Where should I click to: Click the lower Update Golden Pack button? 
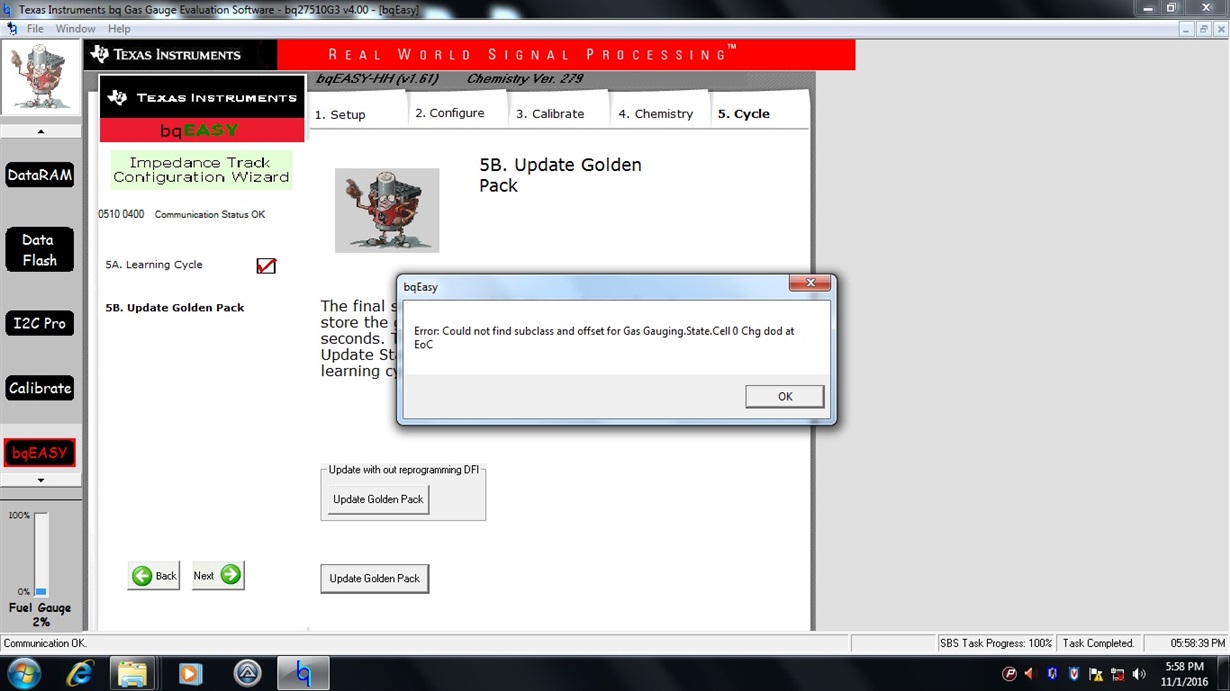(x=375, y=578)
